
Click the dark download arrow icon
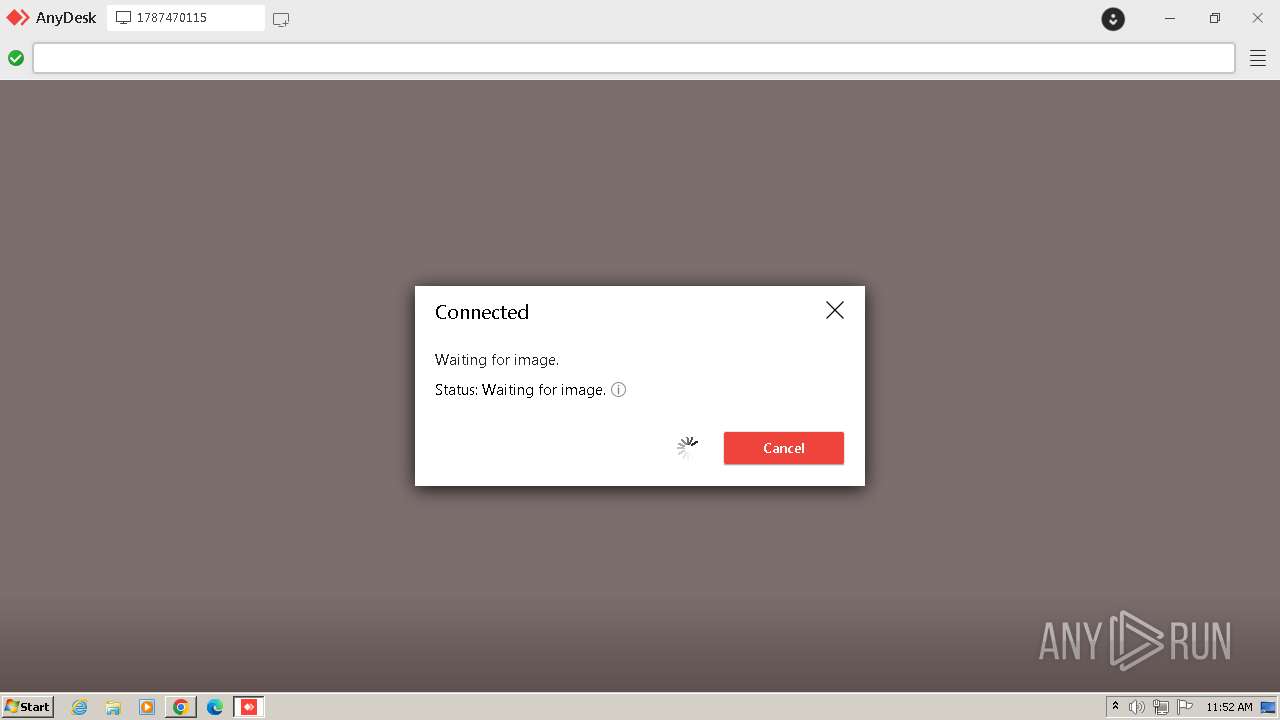point(1113,18)
